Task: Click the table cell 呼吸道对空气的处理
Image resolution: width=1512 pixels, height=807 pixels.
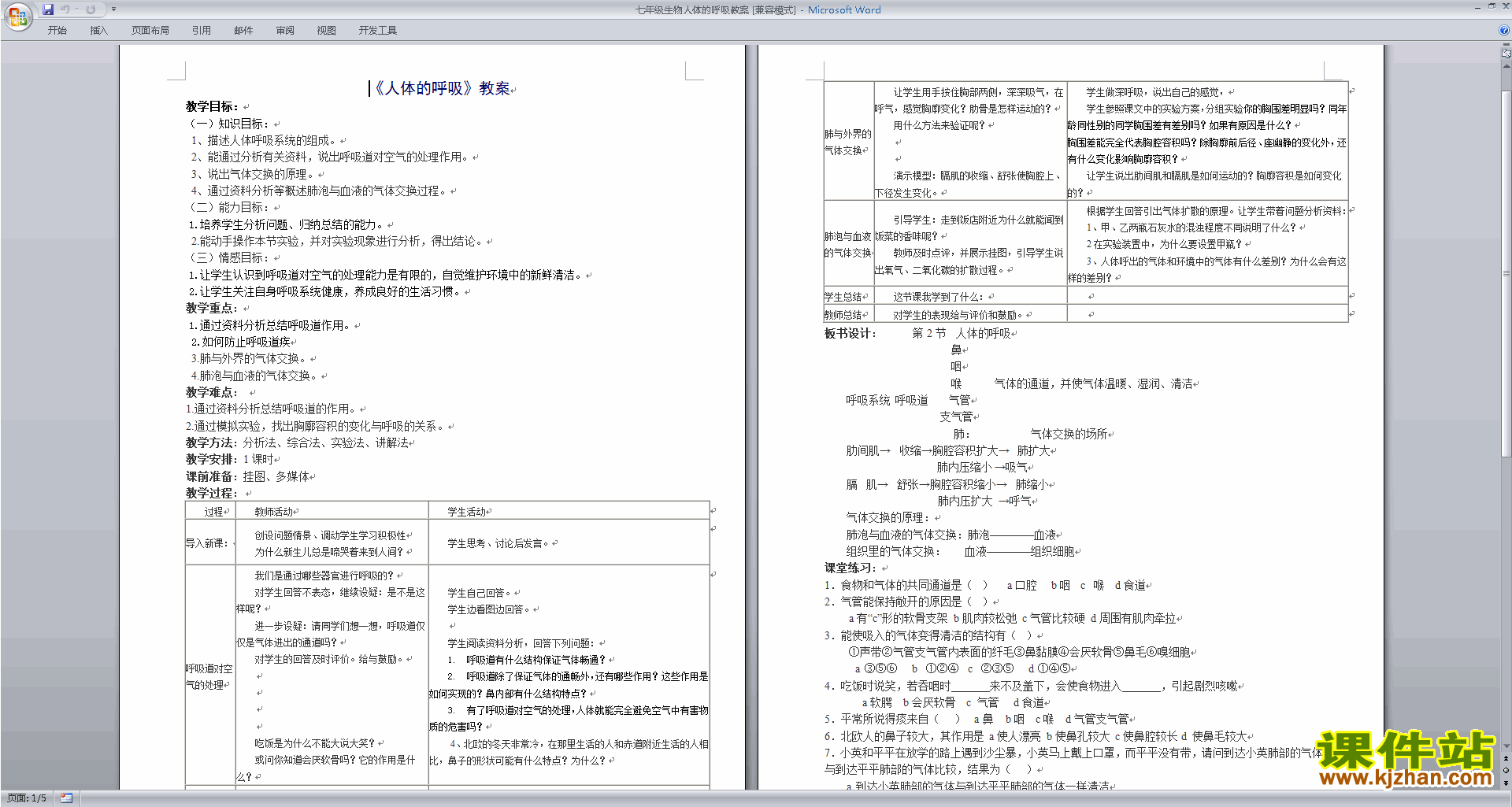Action: (x=209, y=677)
